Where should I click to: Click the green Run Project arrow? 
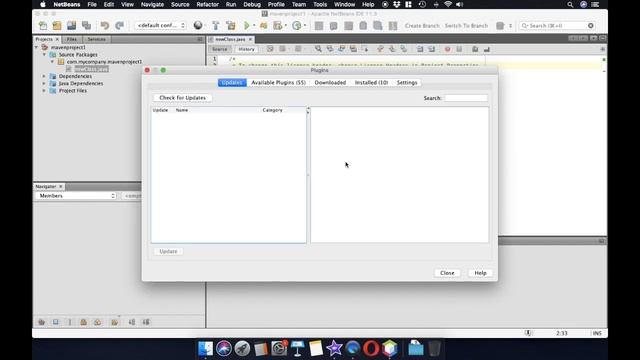point(247,26)
